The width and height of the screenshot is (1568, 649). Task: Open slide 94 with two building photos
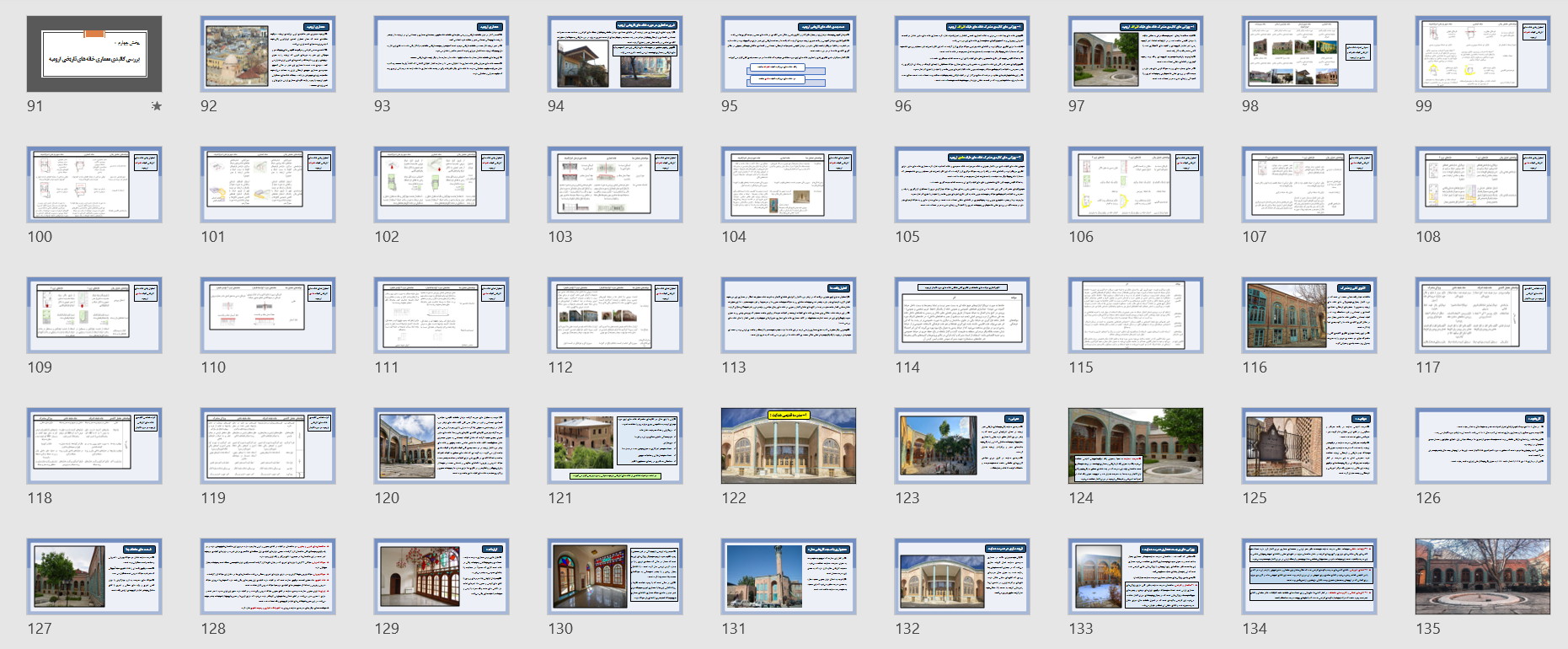615,54
